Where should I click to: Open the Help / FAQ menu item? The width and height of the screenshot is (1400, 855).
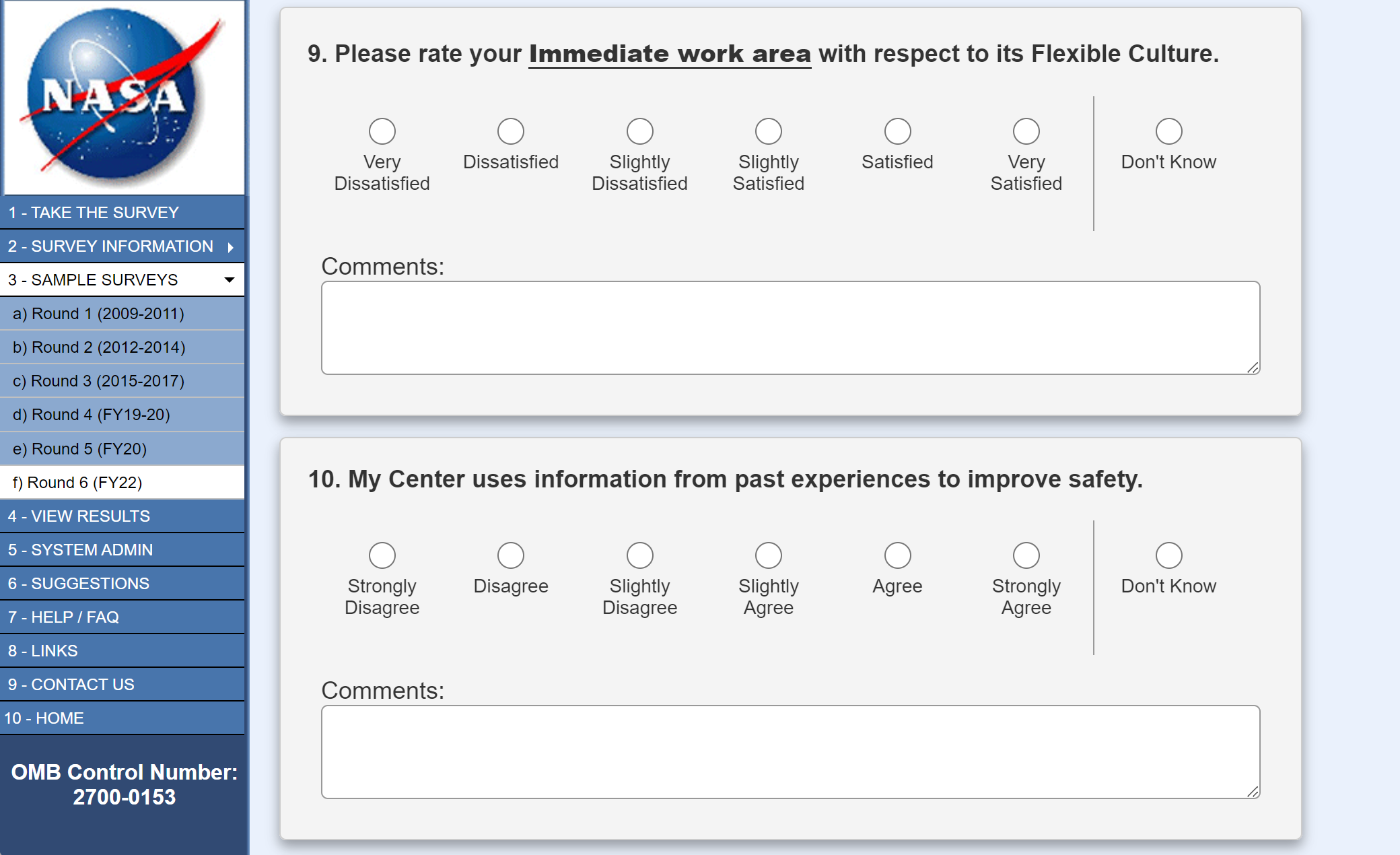(63, 617)
